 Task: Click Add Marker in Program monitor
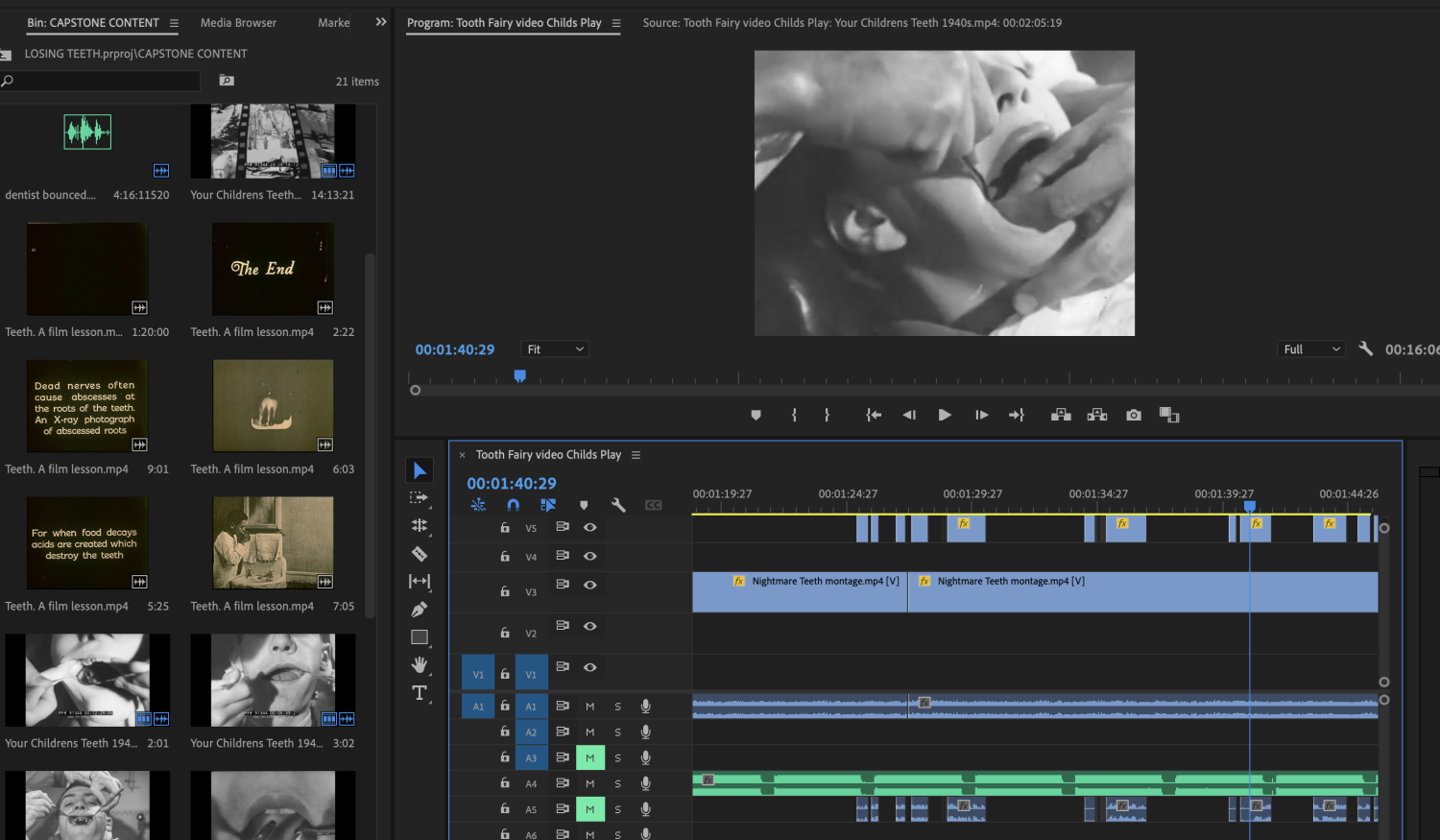[756, 415]
